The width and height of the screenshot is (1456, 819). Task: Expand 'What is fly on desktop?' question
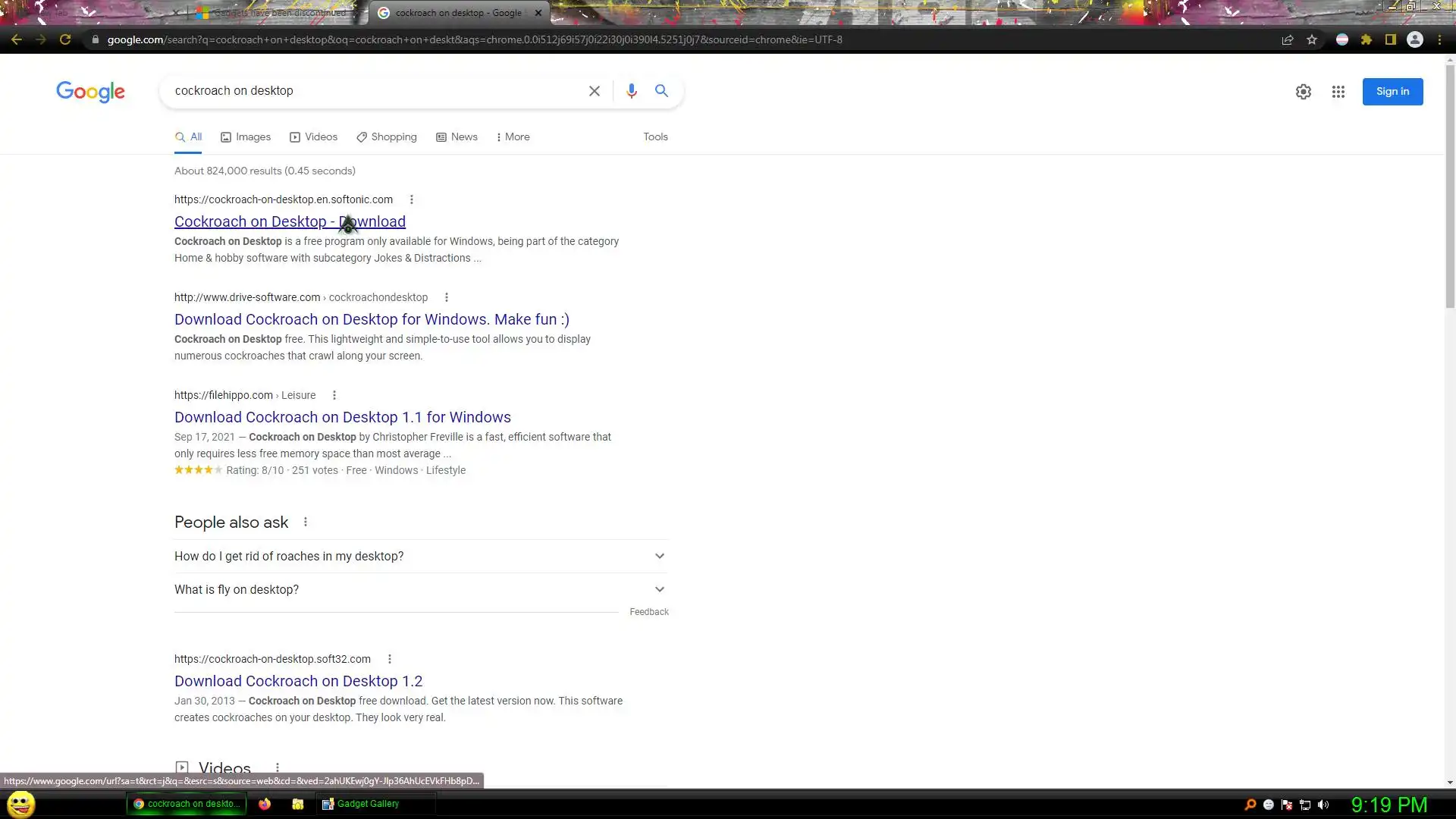point(659,589)
